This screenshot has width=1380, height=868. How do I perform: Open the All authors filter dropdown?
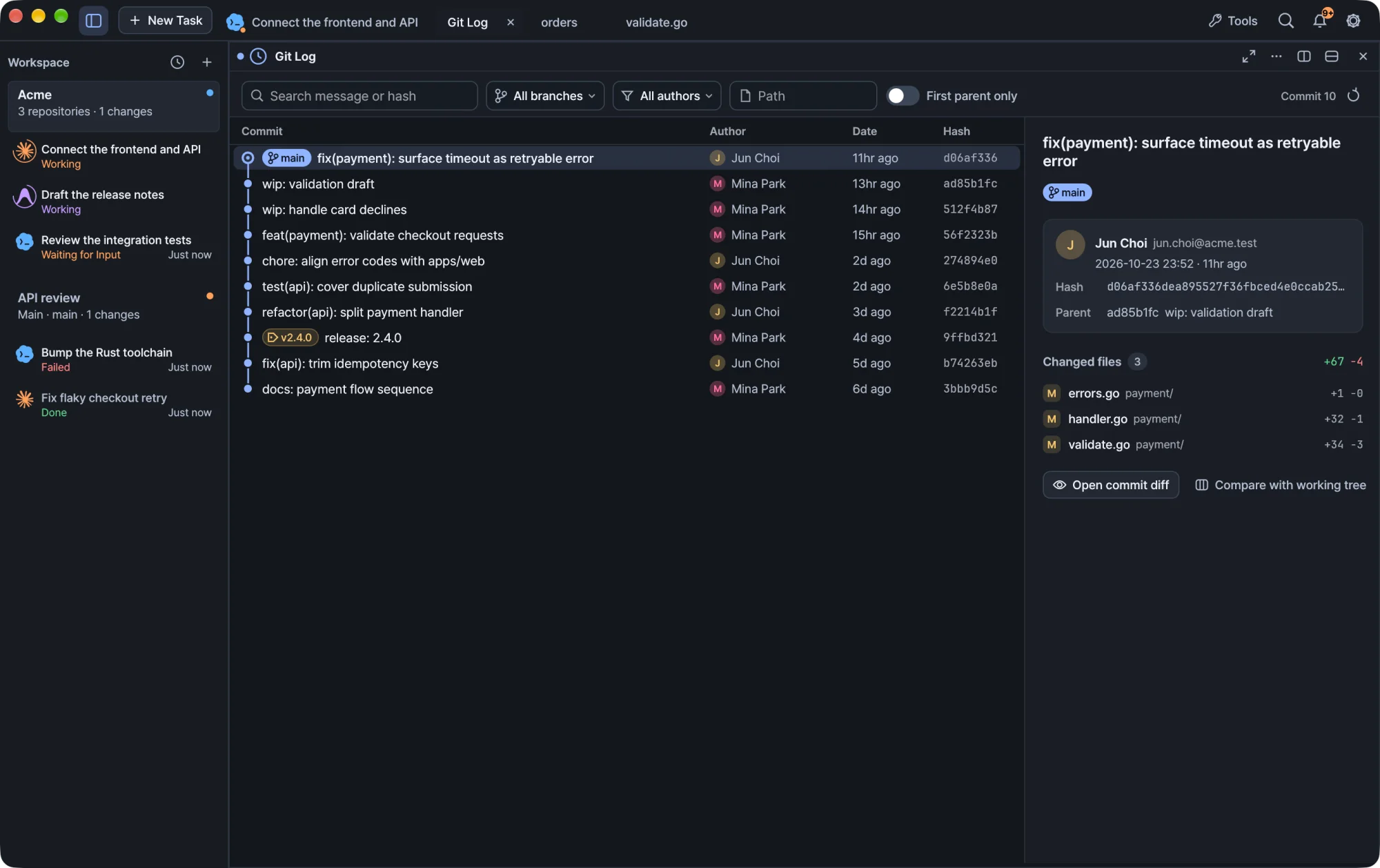[x=667, y=96]
